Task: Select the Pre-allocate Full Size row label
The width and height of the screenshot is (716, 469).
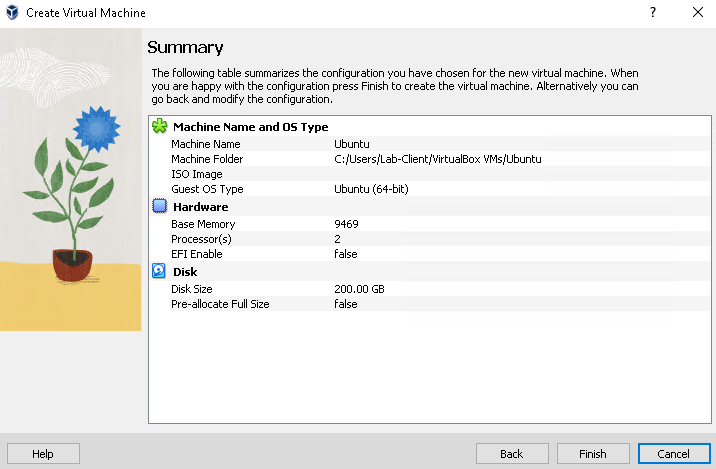Action: [220, 304]
